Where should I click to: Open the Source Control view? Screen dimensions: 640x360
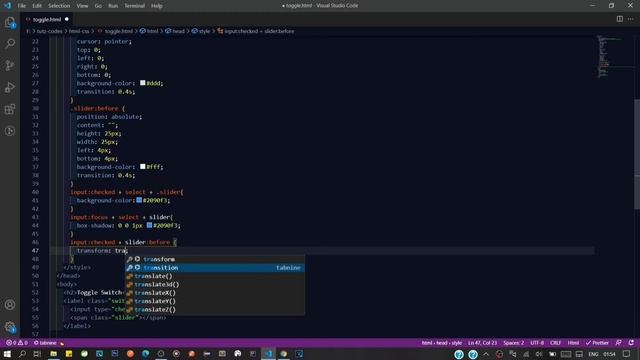coord(10,65)
